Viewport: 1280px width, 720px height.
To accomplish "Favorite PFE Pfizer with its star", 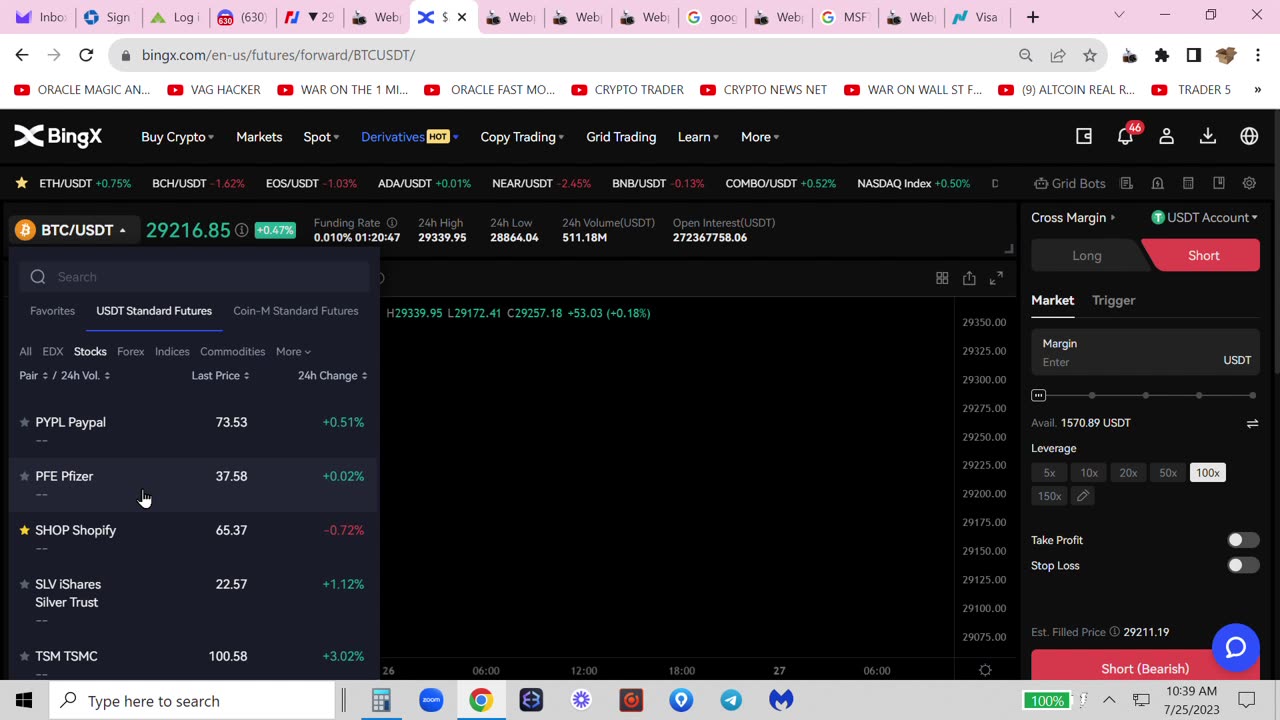I will [25, 476].
